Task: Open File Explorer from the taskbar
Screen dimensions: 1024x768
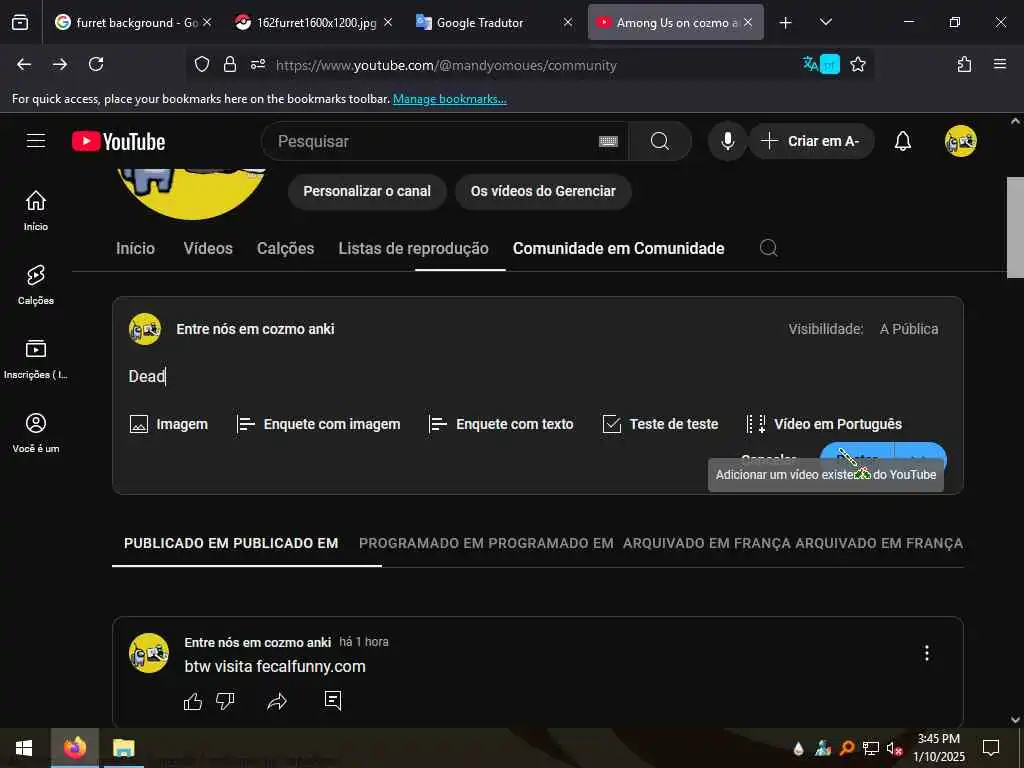Action: point(123,748)
